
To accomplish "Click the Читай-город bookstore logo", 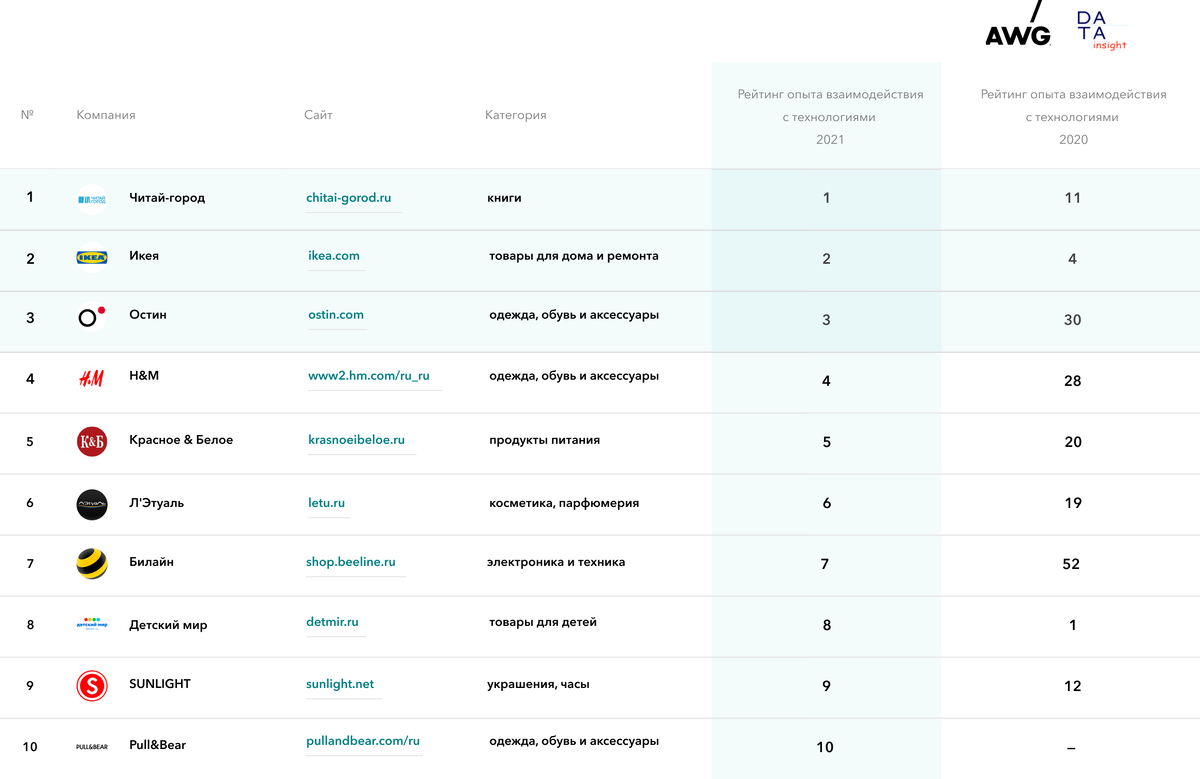I will coord(91,197).
